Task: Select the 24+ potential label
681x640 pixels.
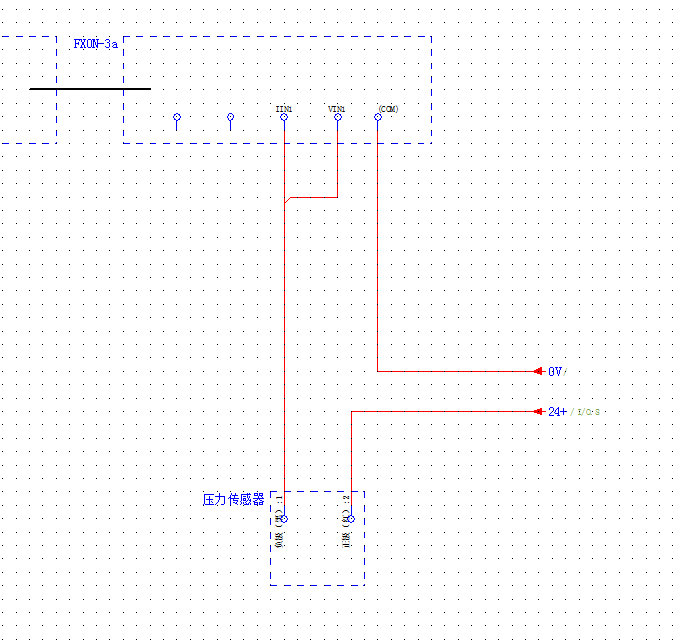Action: (x=557, y=411)
